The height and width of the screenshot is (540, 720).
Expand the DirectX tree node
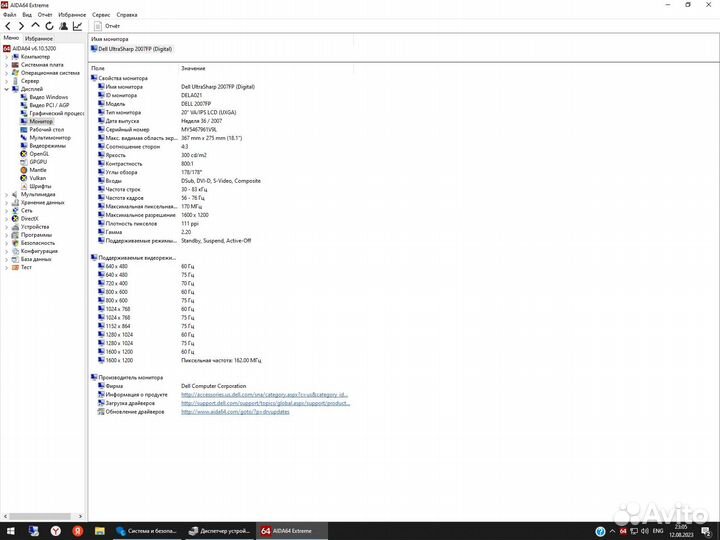[x=6, y=219]
